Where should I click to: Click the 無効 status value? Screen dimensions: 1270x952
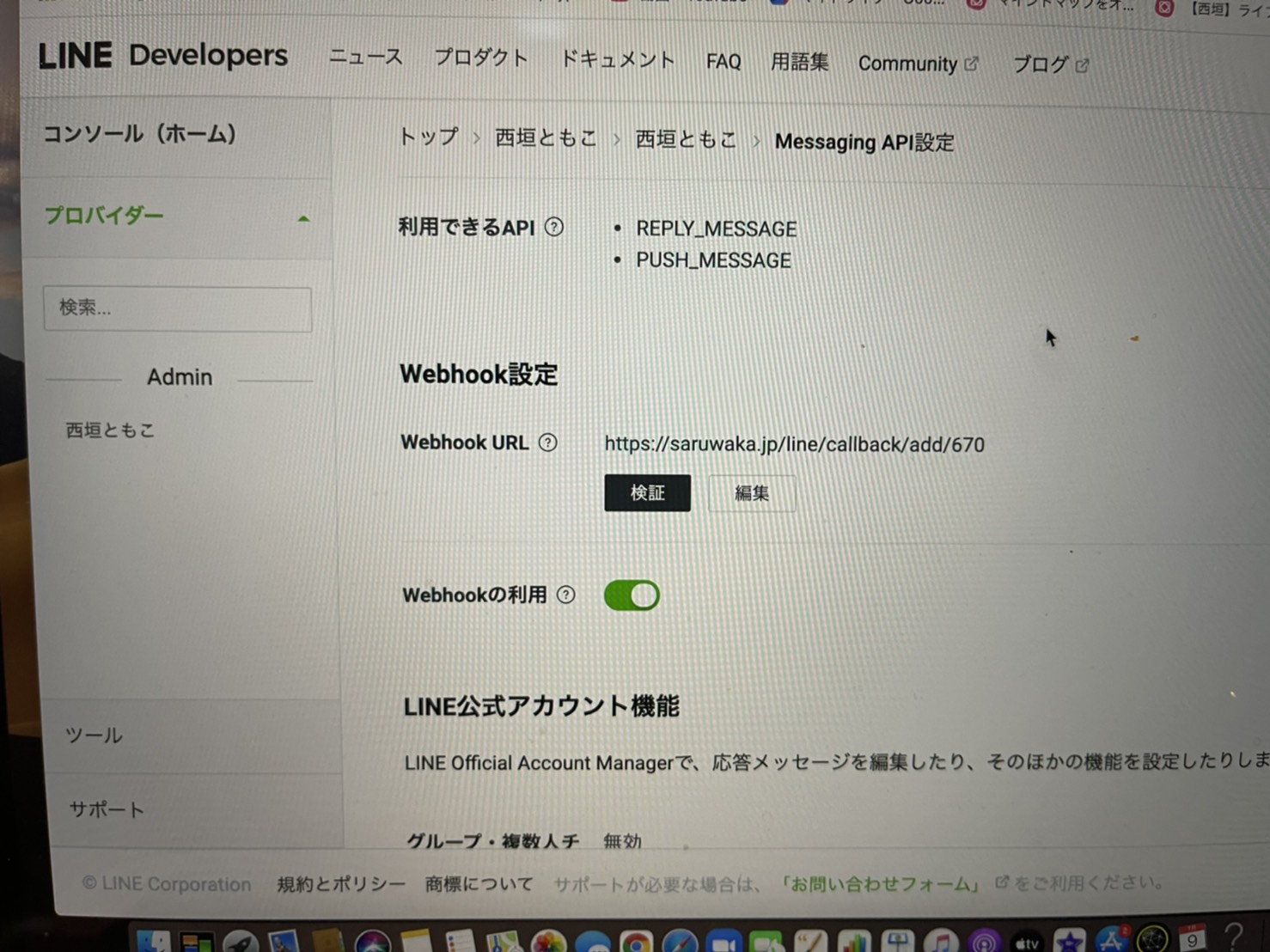pos(622,841)
